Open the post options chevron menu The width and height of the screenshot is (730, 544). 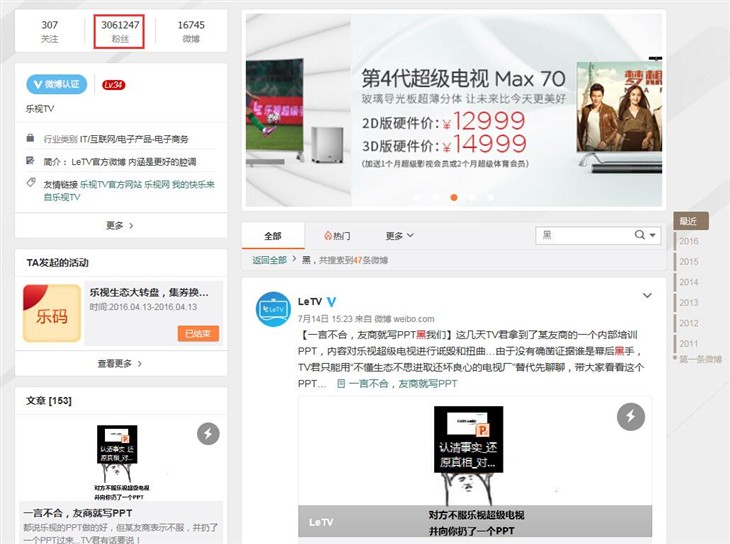pos(647,295)
